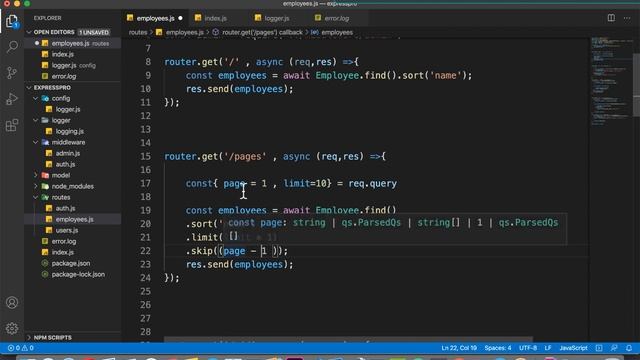Collapse the EXPRESSPRO project root

click(x=29, y=88)
